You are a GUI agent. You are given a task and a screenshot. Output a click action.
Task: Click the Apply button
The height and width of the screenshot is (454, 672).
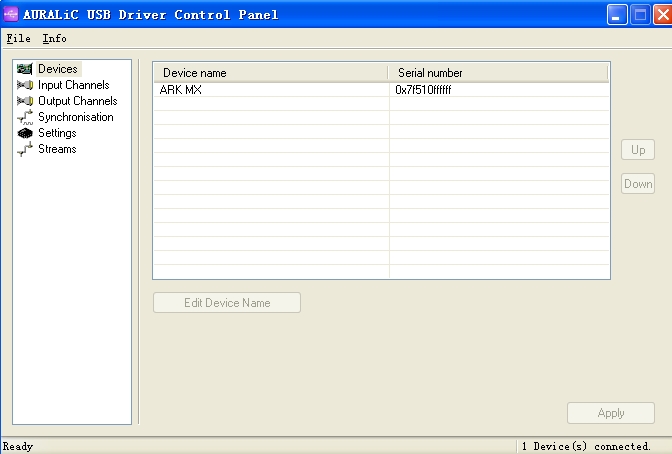tap(611, 413)
